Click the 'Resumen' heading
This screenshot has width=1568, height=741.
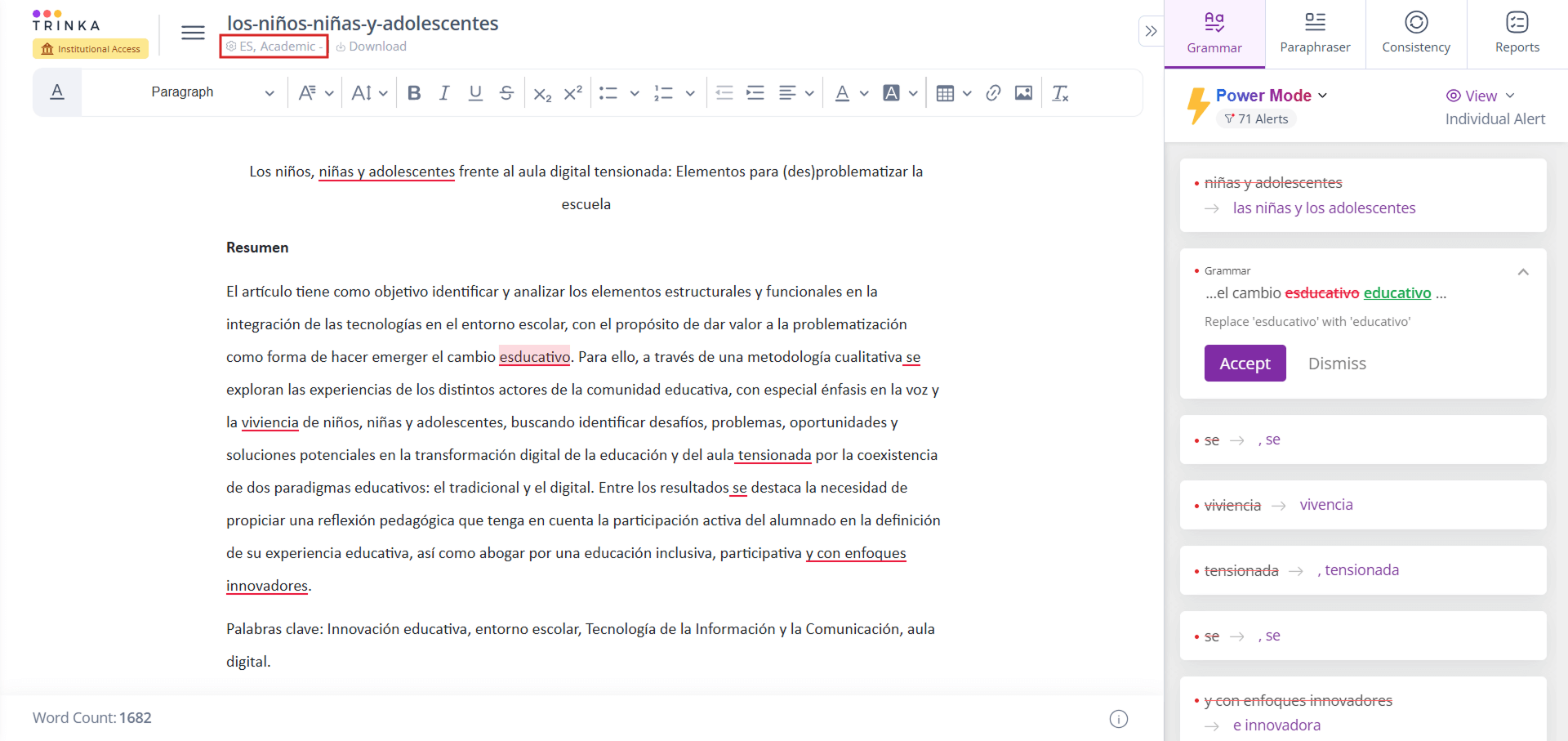[x=257, y=248]
